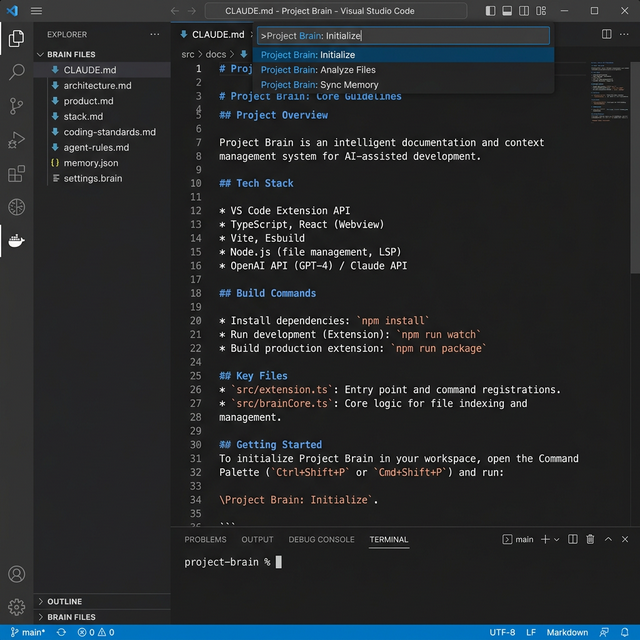Open the hamburger application menu
Image resolution: width=640 pixels, height=640 pixels.
(x=36, y=11)
